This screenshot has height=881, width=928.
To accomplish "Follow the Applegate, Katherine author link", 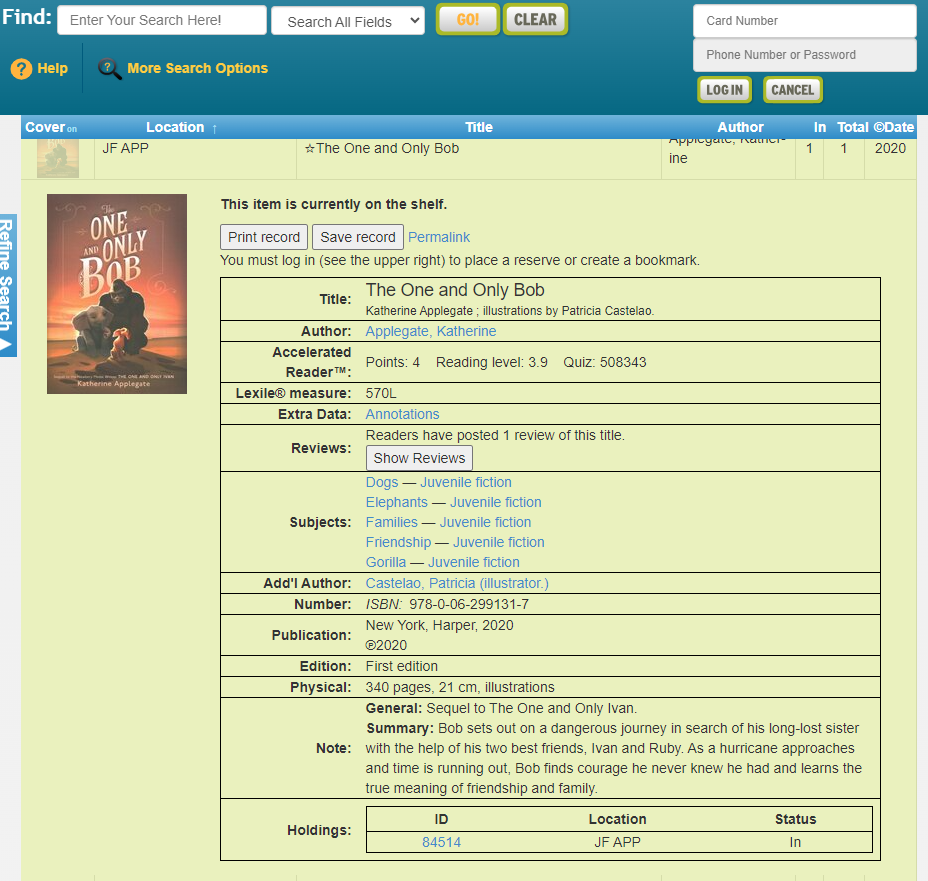I will click(431, 331).
